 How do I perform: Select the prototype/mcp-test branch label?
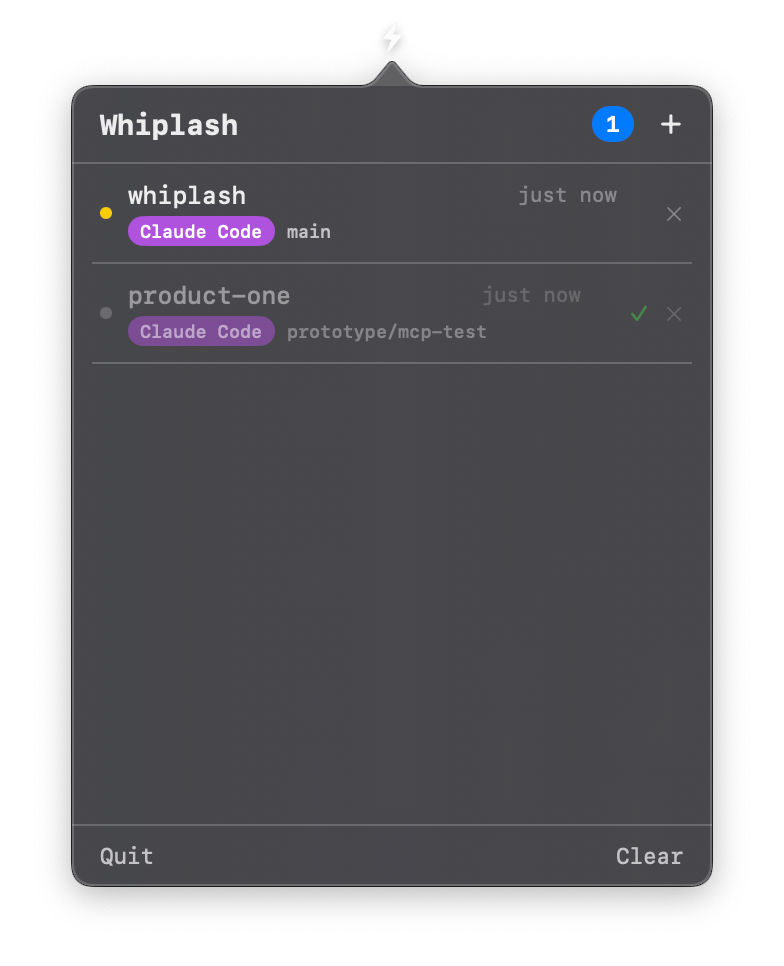pos(387,332)
